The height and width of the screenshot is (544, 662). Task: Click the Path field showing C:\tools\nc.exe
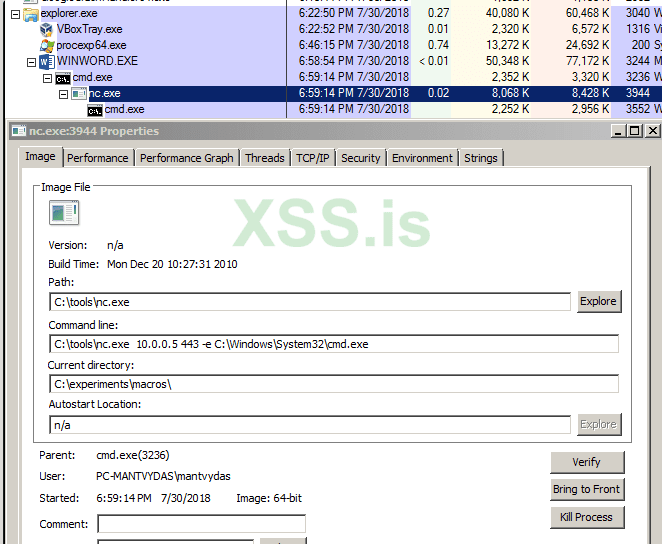tap(310, 302)
